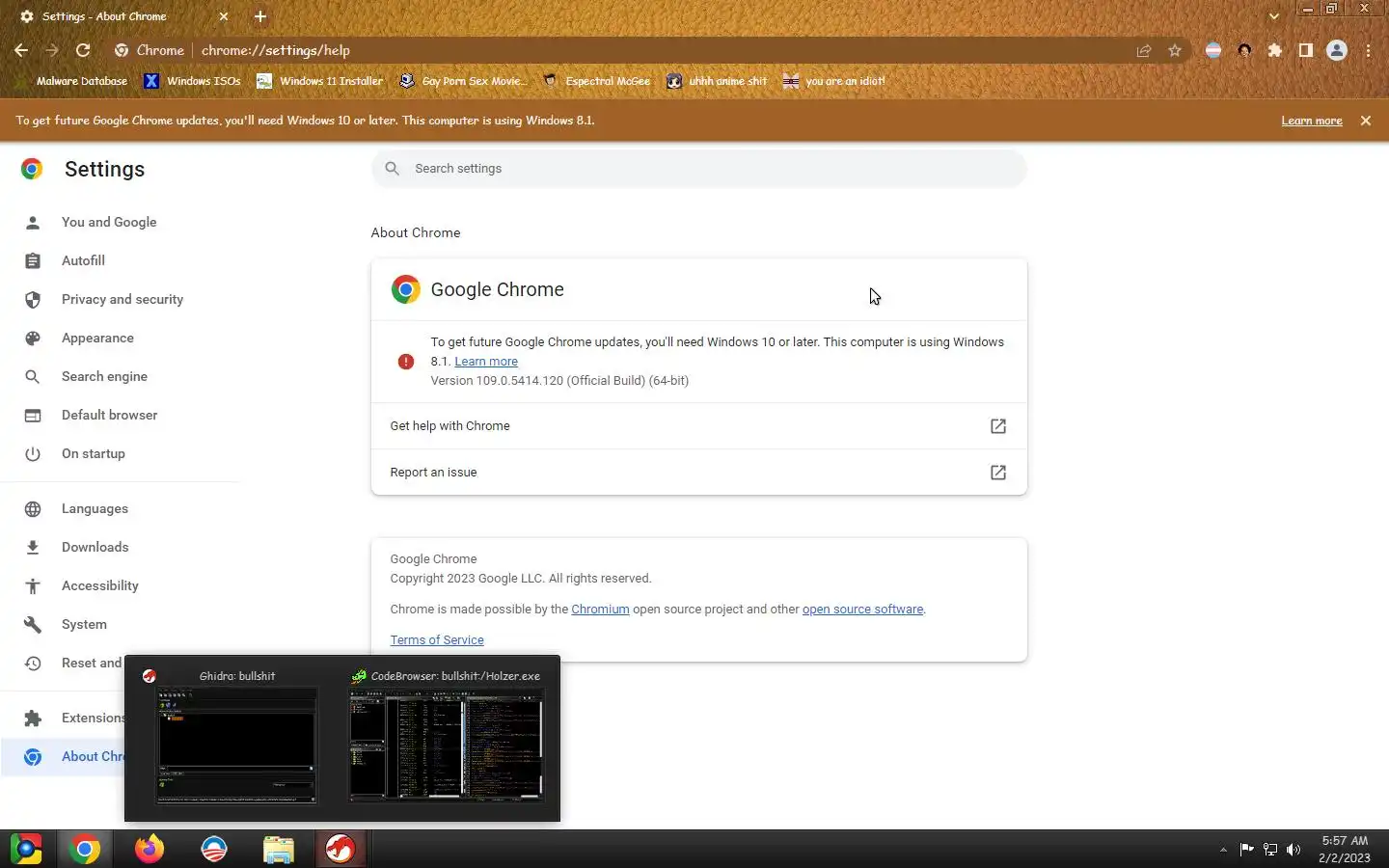Close the Settings - About Chrome tab
1389x868 pixels.
coord(224,16)
